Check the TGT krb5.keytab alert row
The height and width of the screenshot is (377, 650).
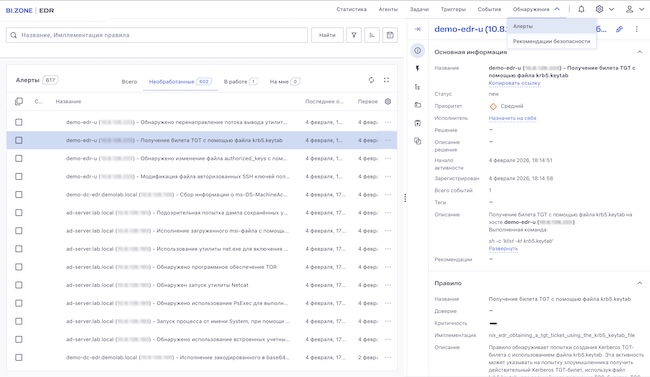[x=19, y=140]
